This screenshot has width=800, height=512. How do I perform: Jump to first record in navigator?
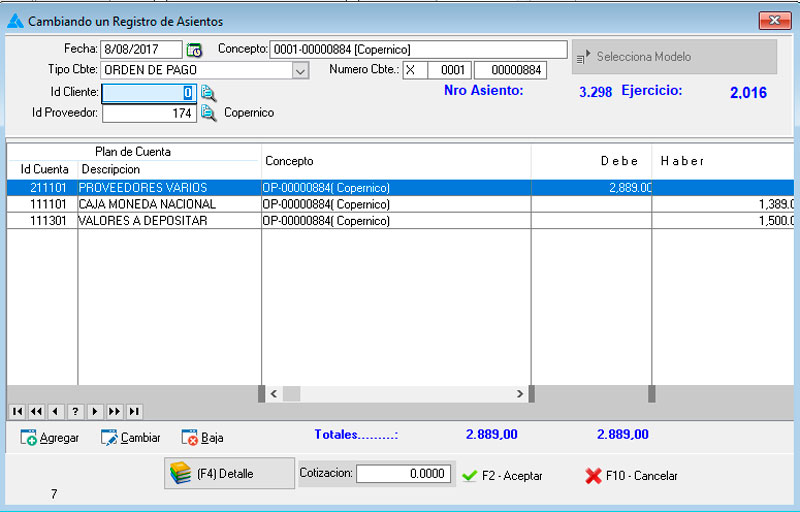pyautogui.click(x=17, y=411)
